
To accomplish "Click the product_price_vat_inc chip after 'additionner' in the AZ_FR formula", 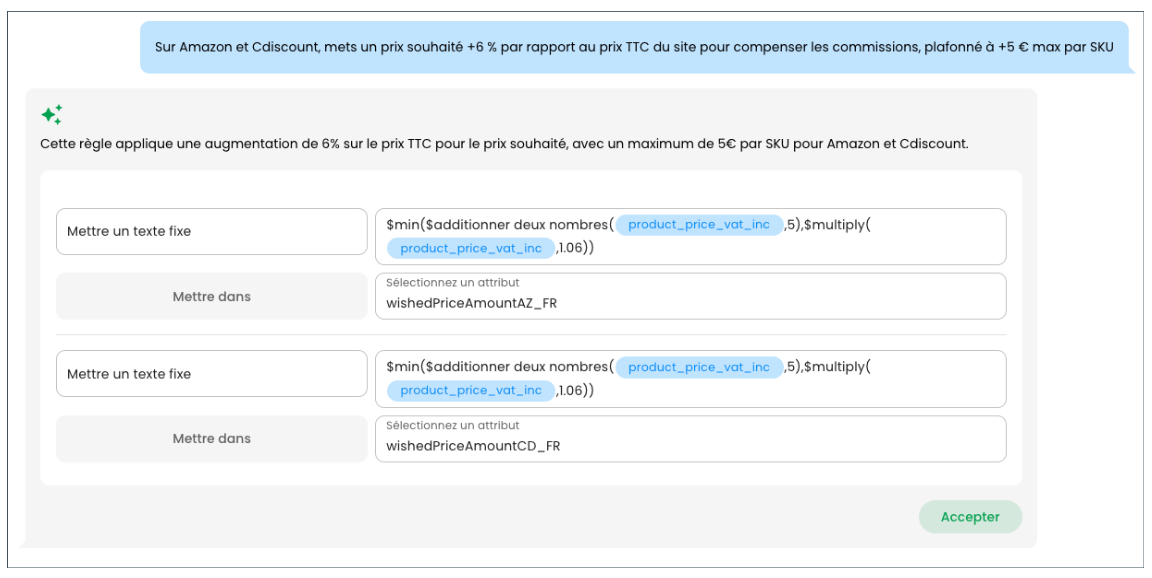I will tap(699, 225).
